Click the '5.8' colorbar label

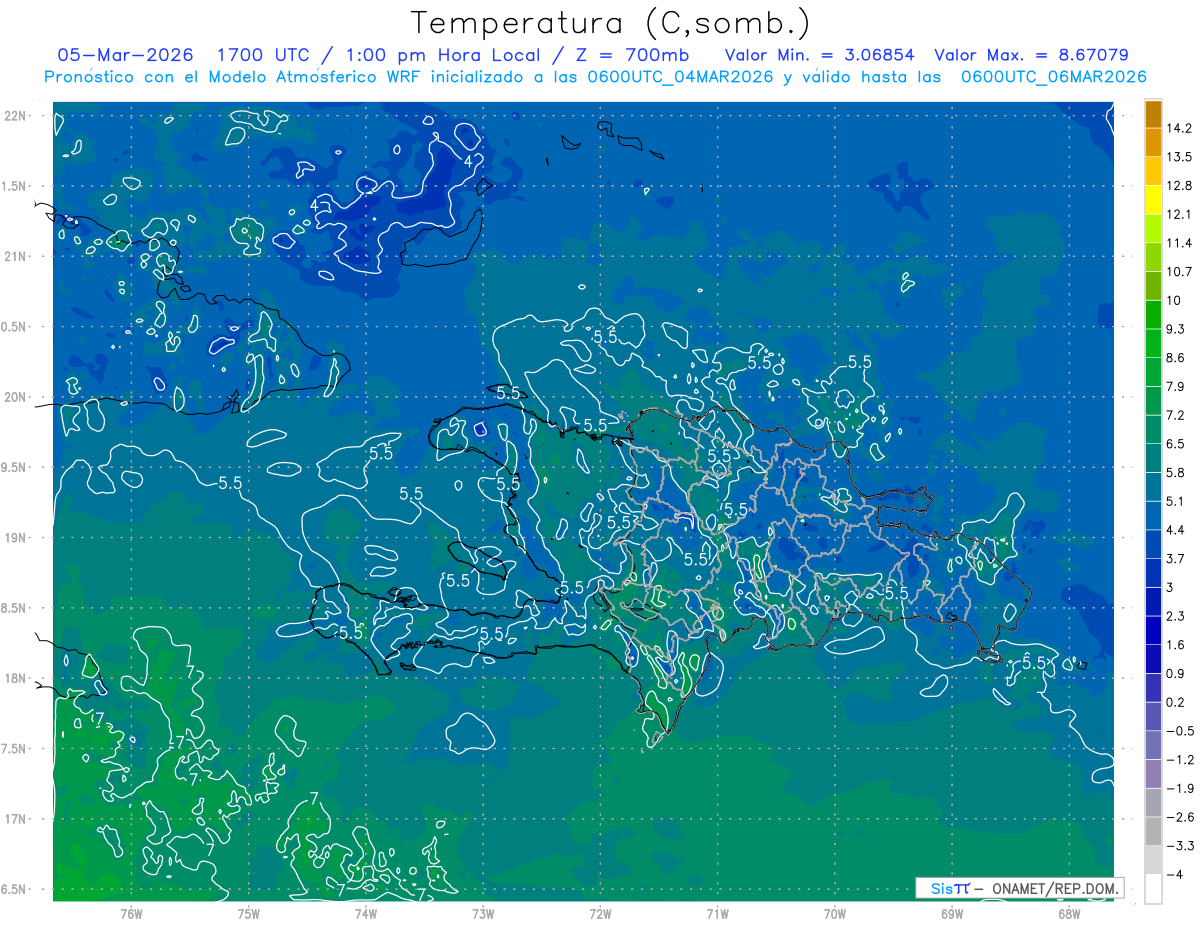click(1175, 472)
